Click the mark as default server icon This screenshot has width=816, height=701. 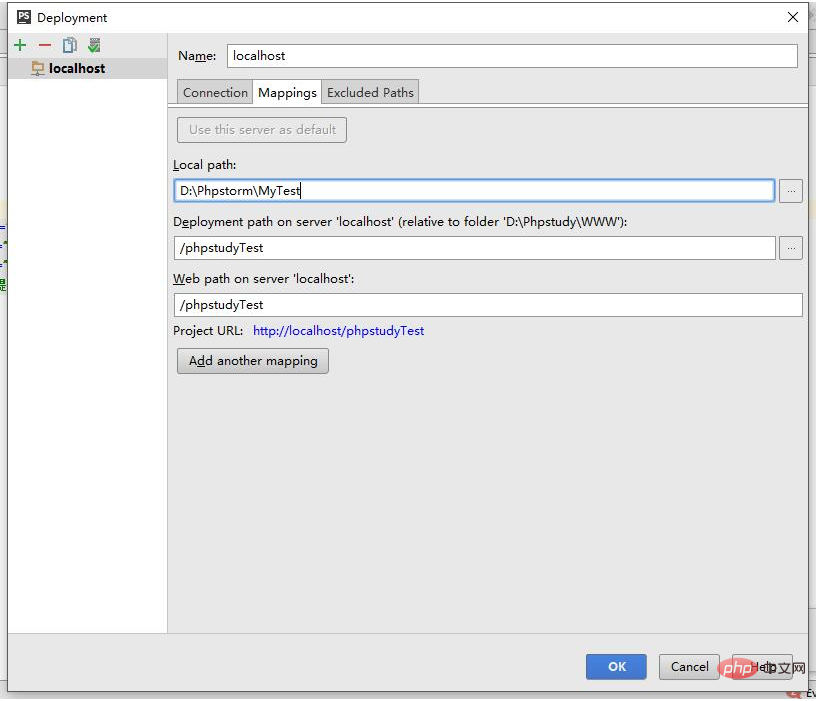tap(94, 45)
